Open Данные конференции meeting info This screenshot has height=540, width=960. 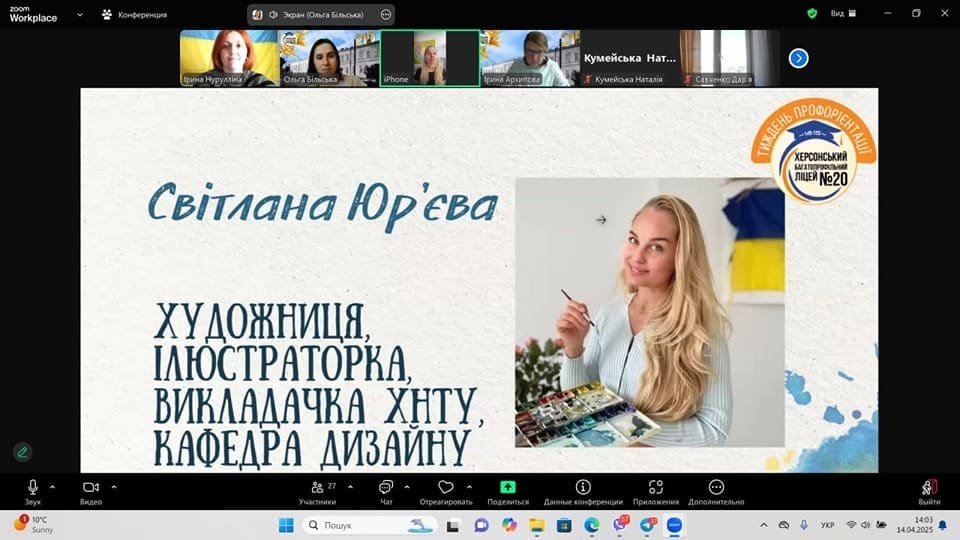(x=583, y=488)
